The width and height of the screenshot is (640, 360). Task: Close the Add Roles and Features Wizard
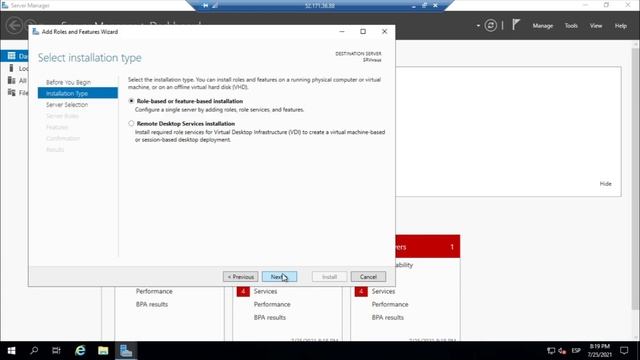click(384, 31)
